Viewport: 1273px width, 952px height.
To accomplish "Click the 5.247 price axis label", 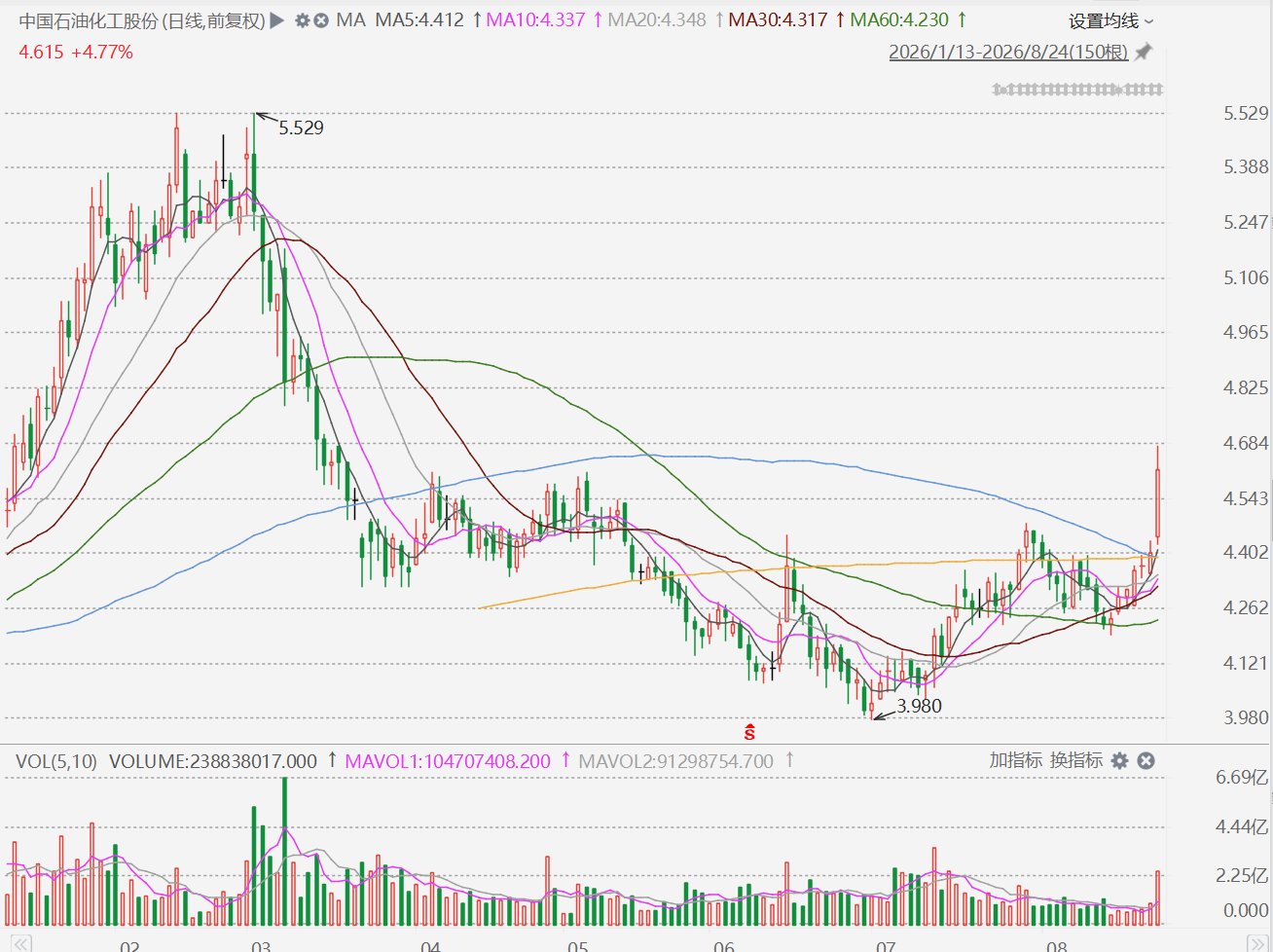I will 1246,222.
